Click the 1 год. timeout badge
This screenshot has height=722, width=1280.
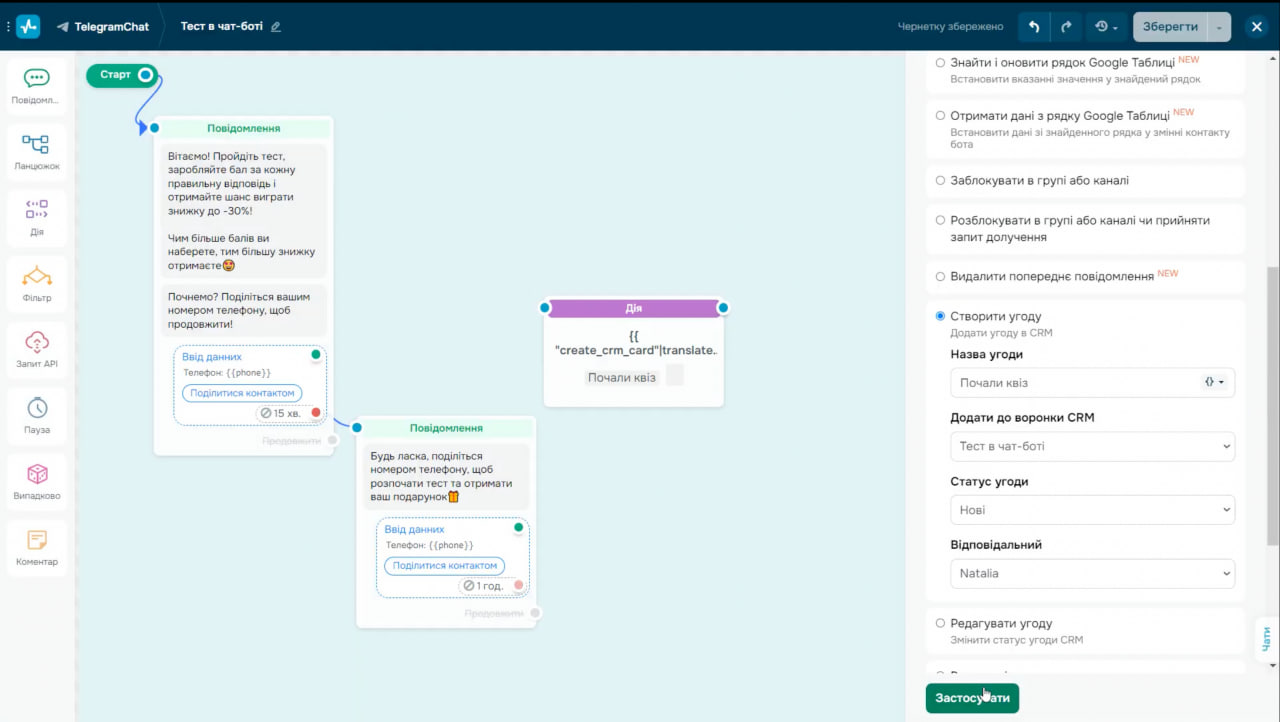click(x=484, y=586)
